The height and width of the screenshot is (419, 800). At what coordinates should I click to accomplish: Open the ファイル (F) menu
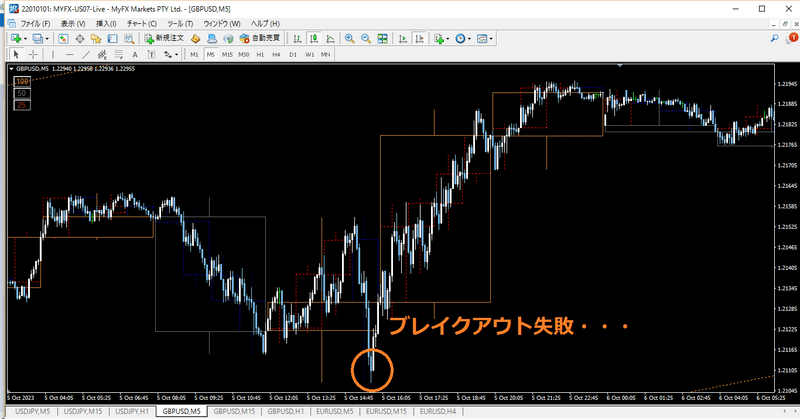[35, 23]
